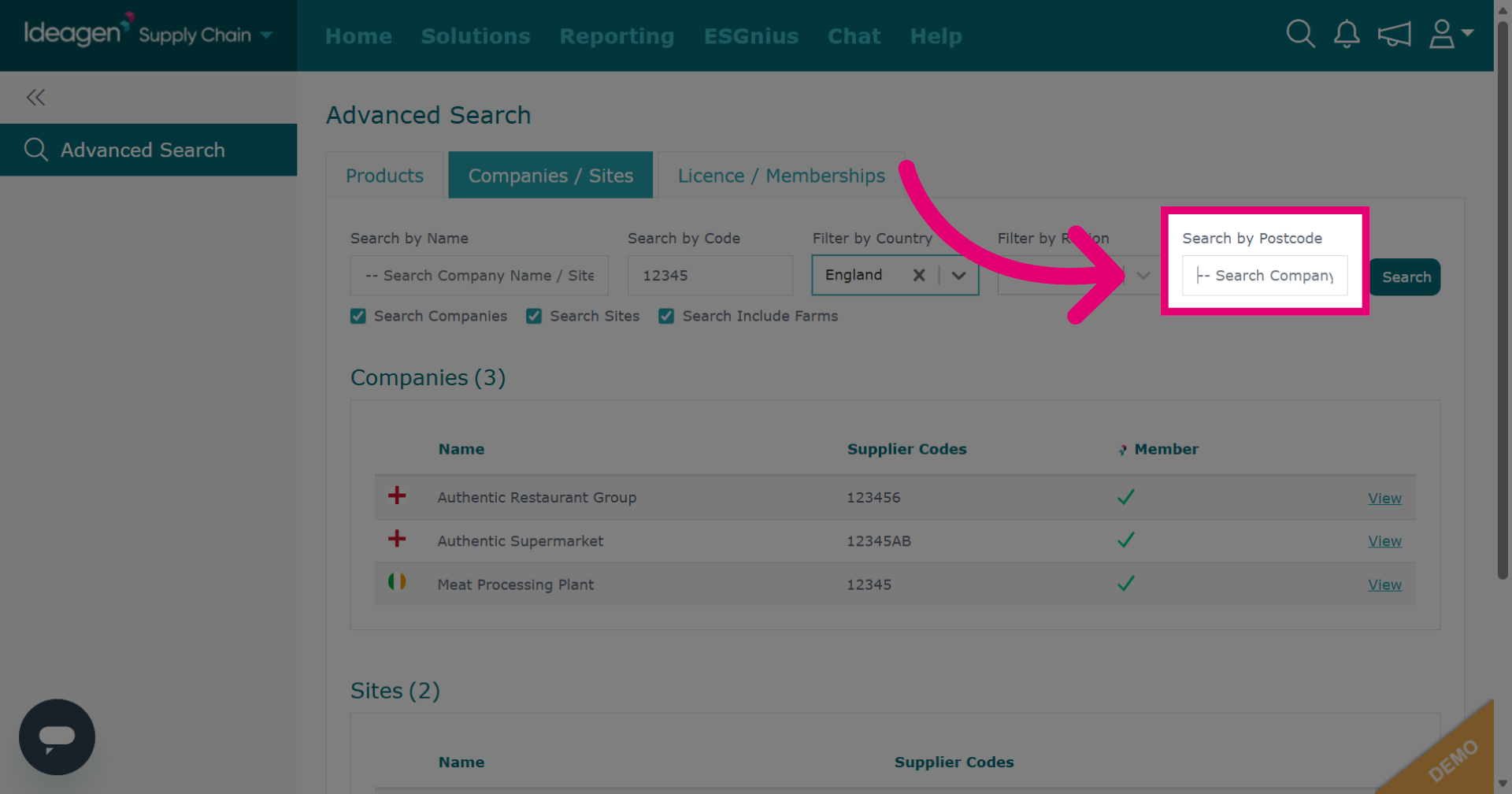Click supplier code 12345AB
Viewport: 1512px width, 794px height.
tap(879, 541)
